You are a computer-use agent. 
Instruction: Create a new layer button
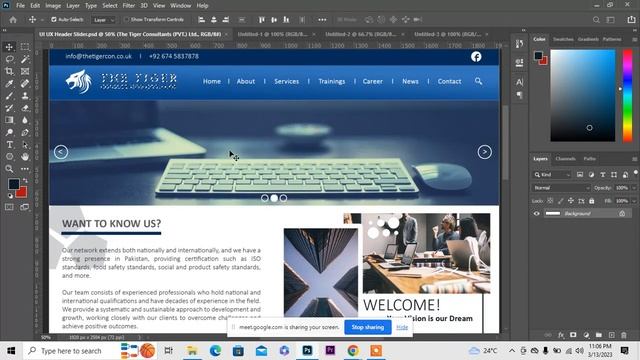611,335
